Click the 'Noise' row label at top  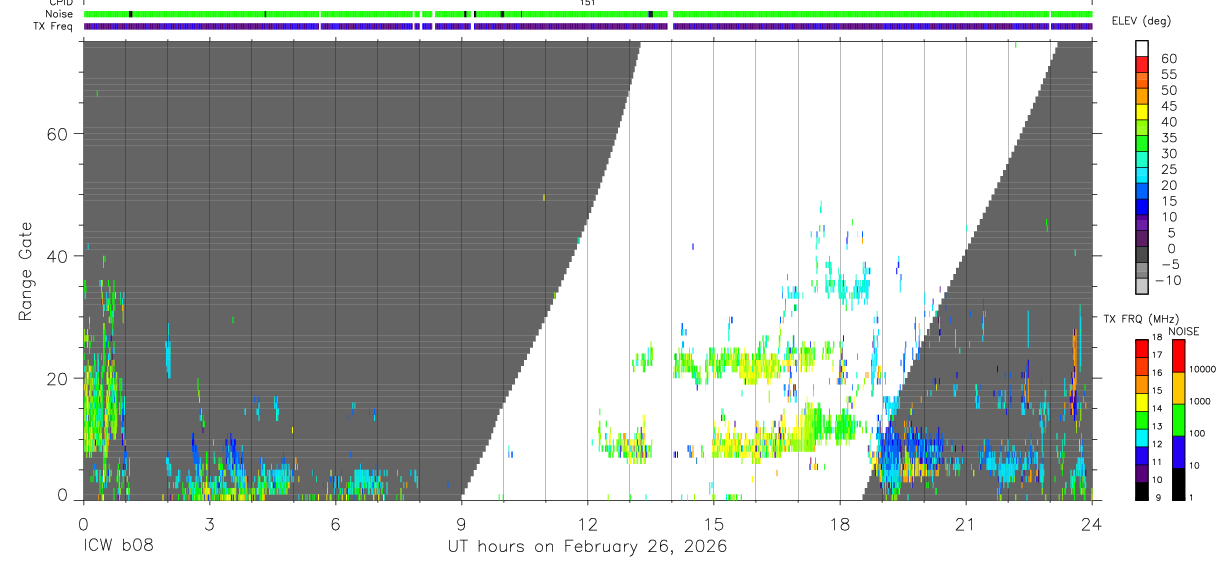(60, 14)
